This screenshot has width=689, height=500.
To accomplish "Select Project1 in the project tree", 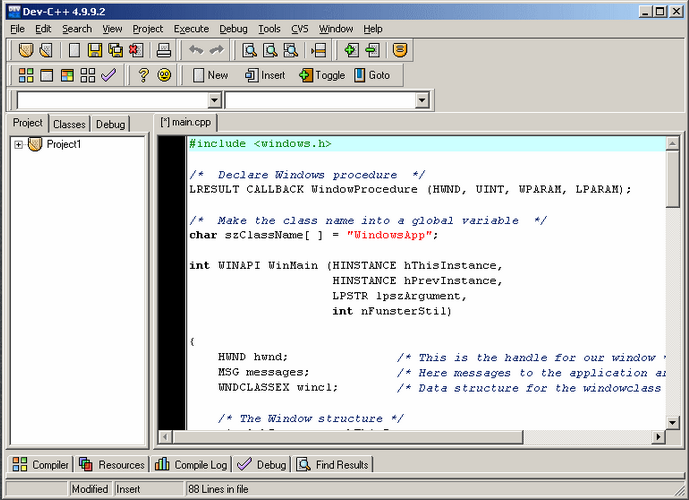I will click(x=64, y=145).
